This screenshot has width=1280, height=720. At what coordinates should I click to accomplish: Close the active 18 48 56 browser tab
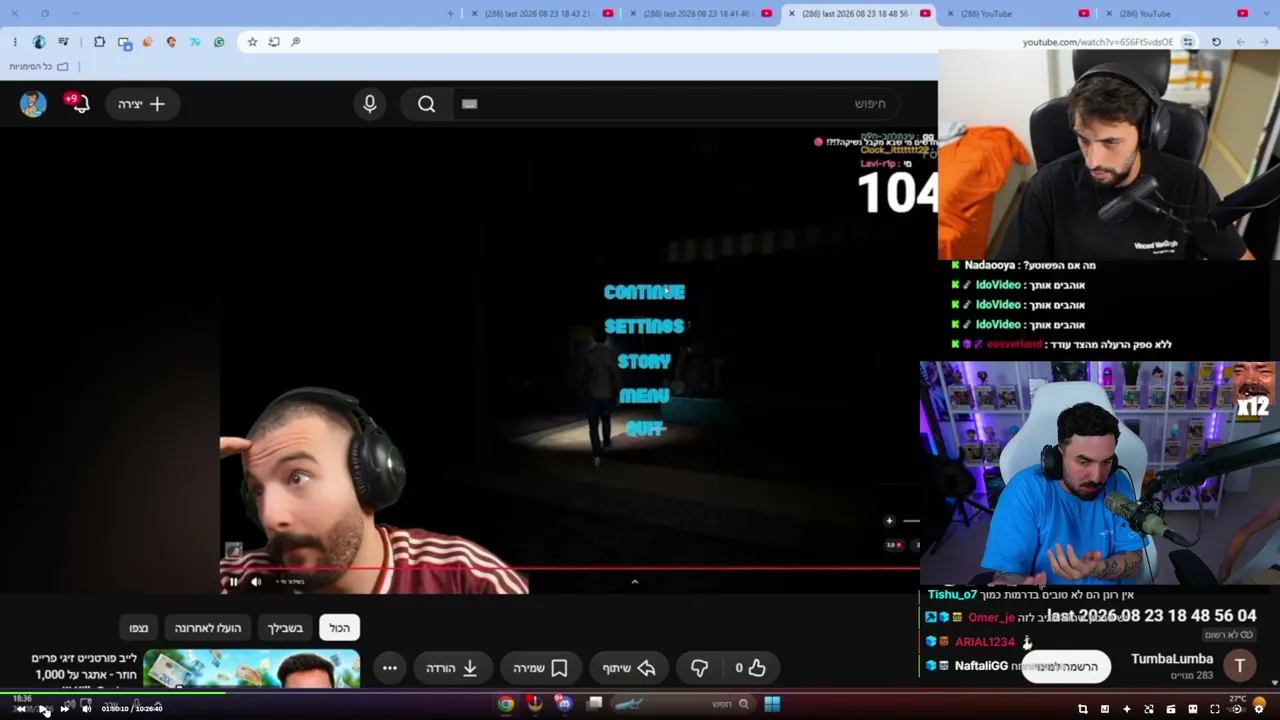[792, 14]
